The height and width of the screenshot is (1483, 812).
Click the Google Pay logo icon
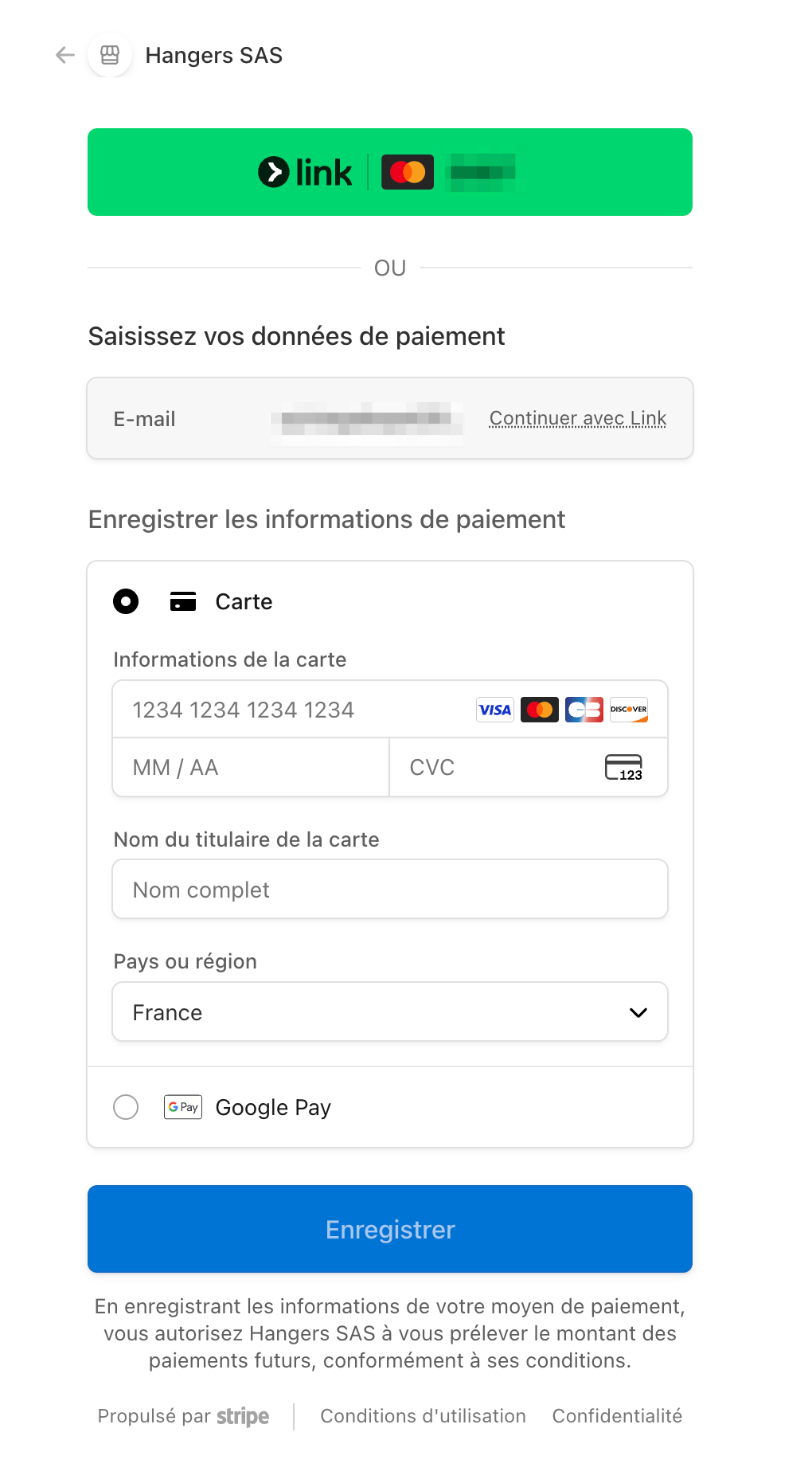pos(183,1107)
